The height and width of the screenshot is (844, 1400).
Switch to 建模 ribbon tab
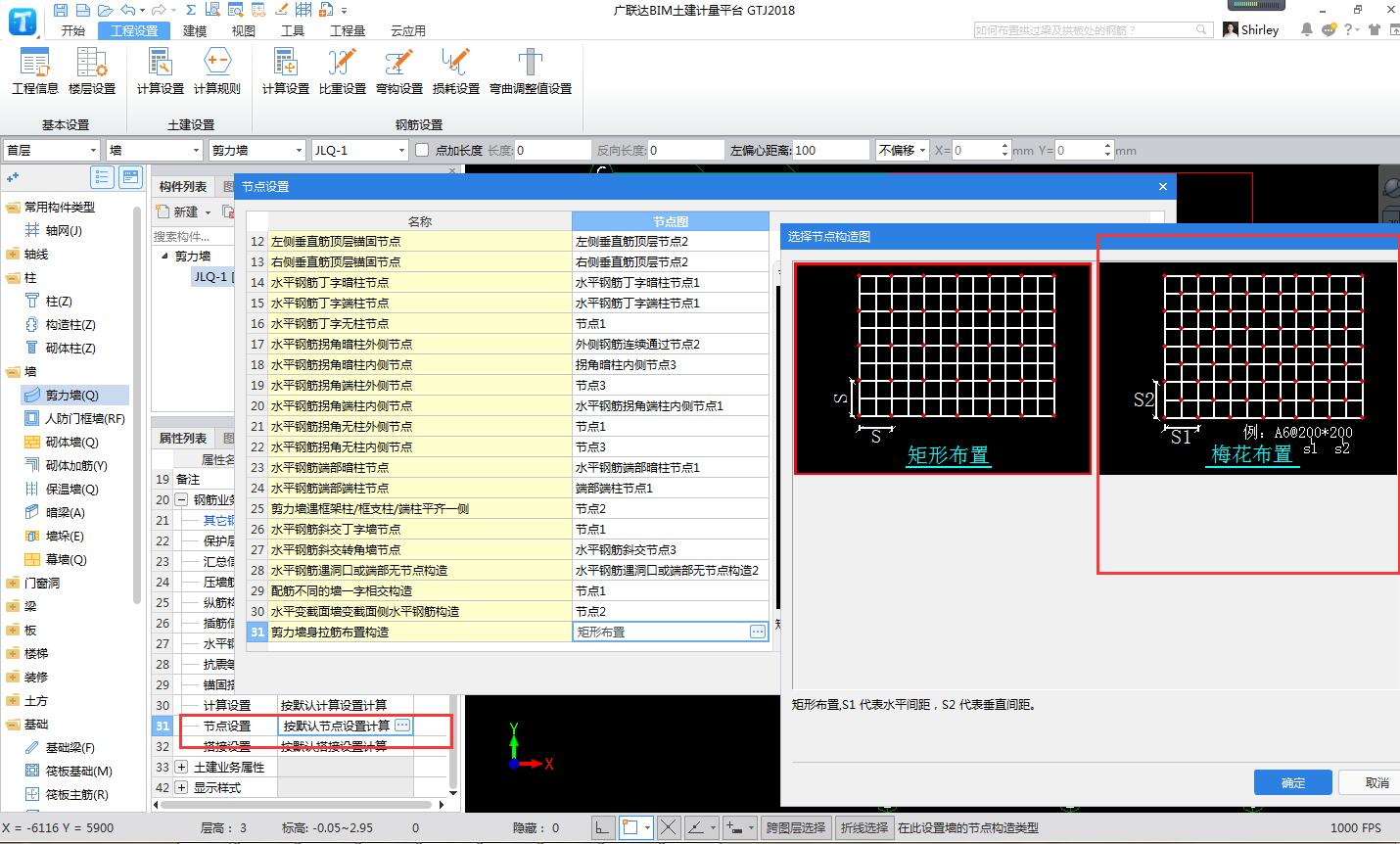[x=195, y=30]
